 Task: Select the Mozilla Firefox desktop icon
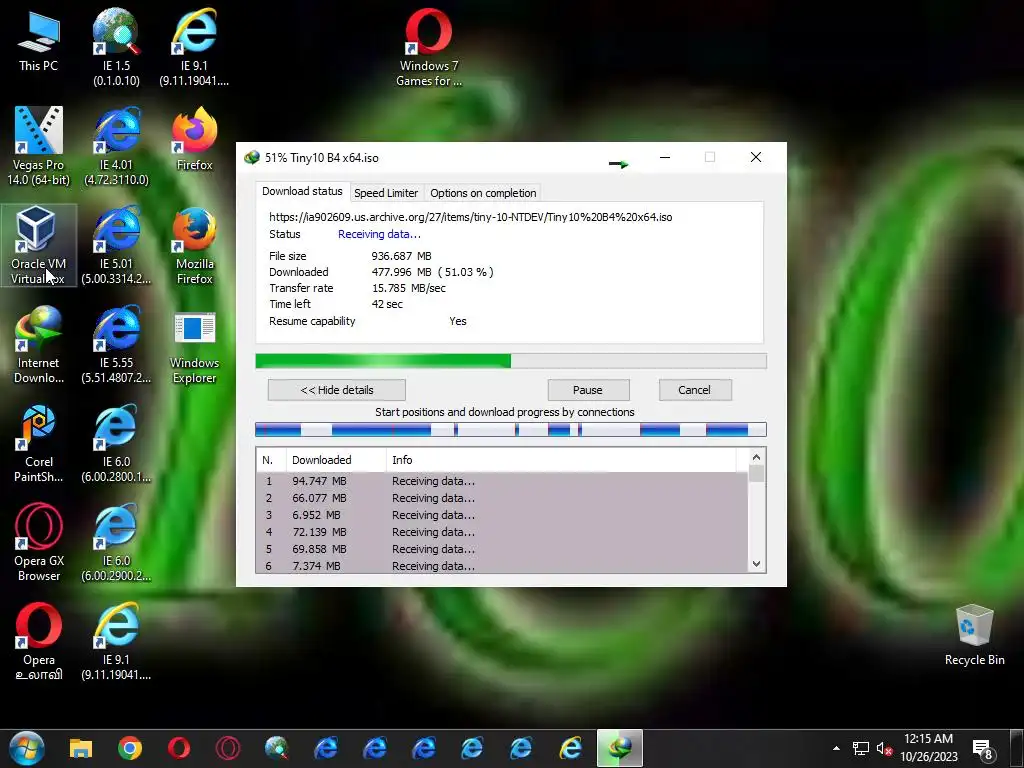click(195, 246)
